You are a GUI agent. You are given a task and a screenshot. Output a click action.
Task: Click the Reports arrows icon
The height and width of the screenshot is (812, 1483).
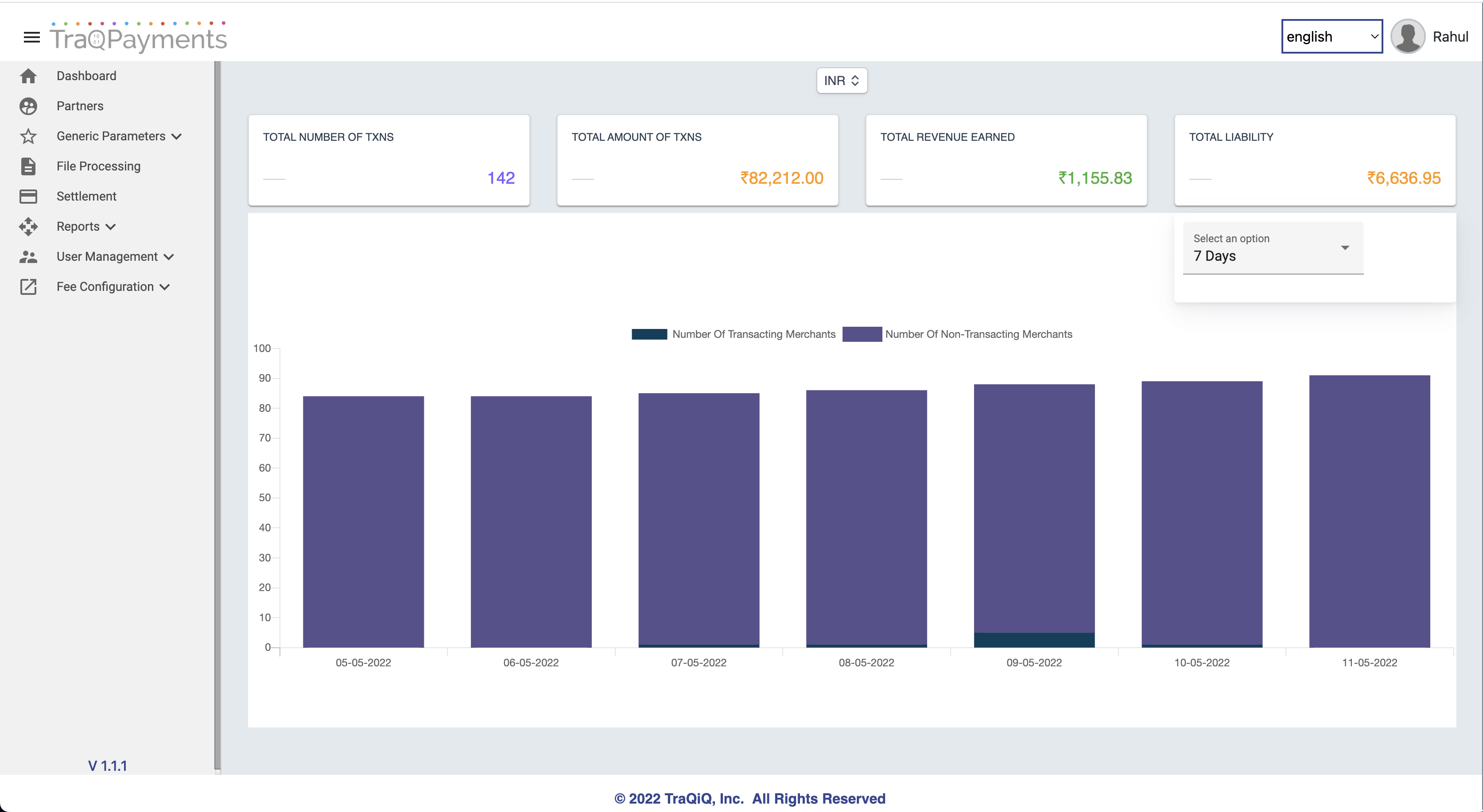tap(28, 227)
